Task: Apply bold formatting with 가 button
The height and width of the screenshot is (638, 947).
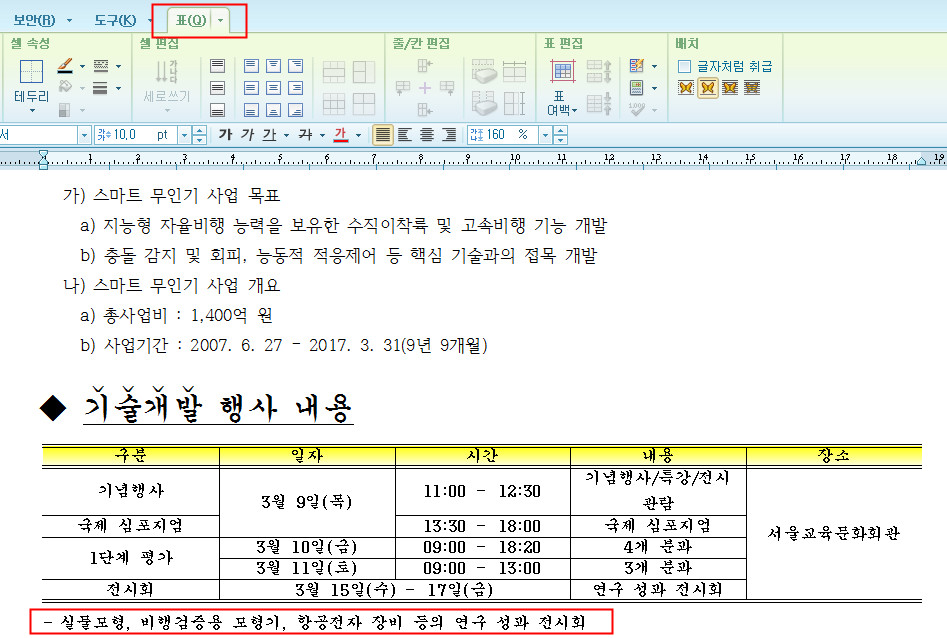Action: (x=225, y=135)
